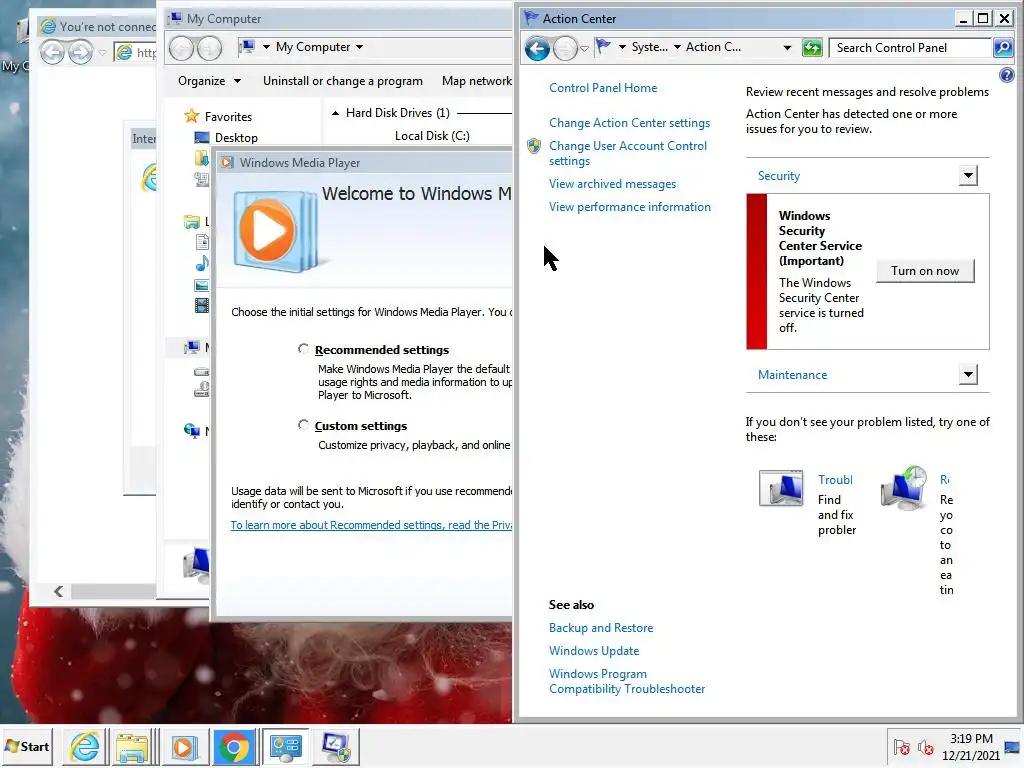Open Change User Account Control settings
Screen dimensions: 1024x768
pyautogui.click(x=628, y=153)
